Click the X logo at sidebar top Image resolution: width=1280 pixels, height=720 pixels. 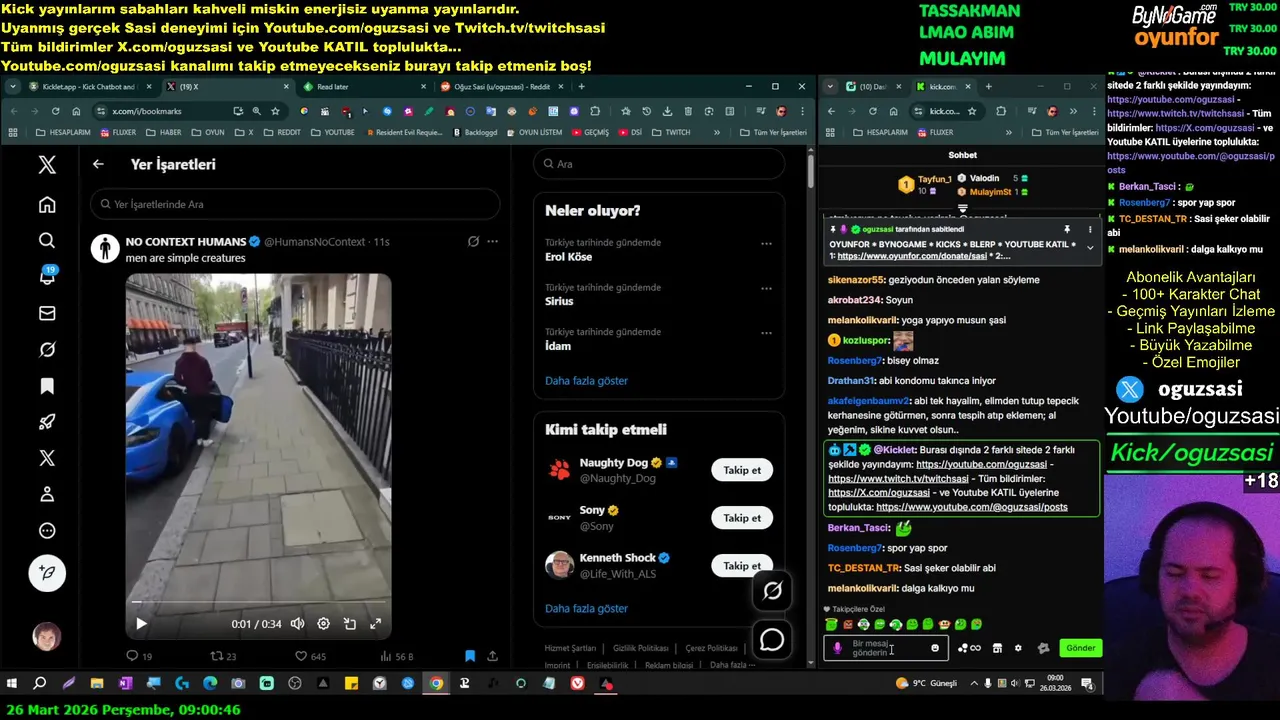47,165
